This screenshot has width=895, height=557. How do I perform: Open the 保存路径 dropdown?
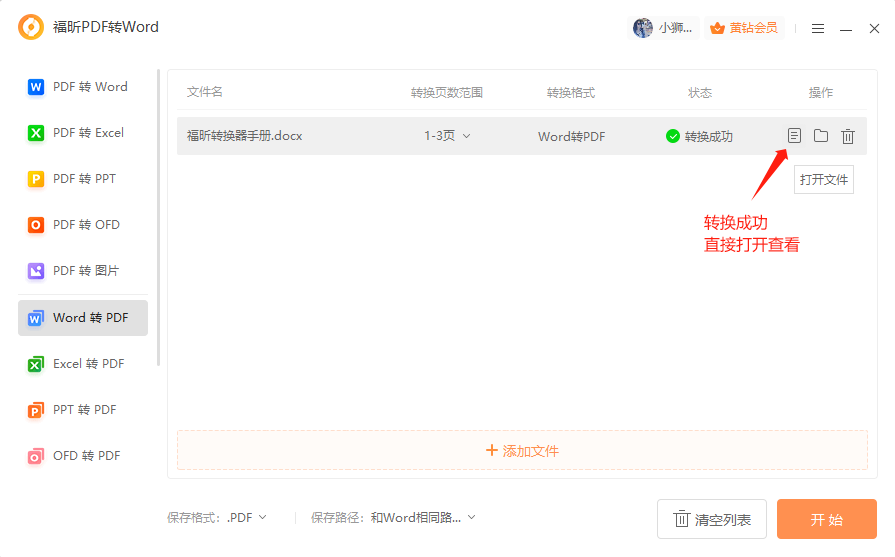423,517
